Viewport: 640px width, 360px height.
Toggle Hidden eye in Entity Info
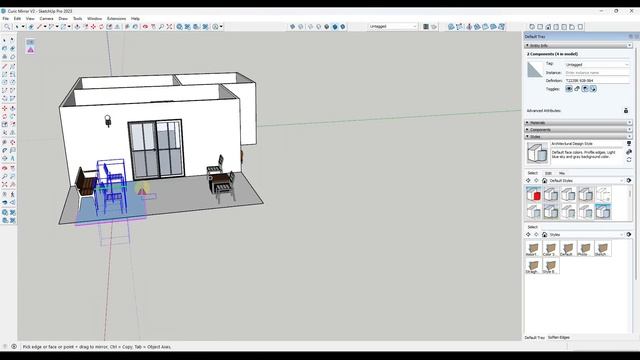pos(569,89)
